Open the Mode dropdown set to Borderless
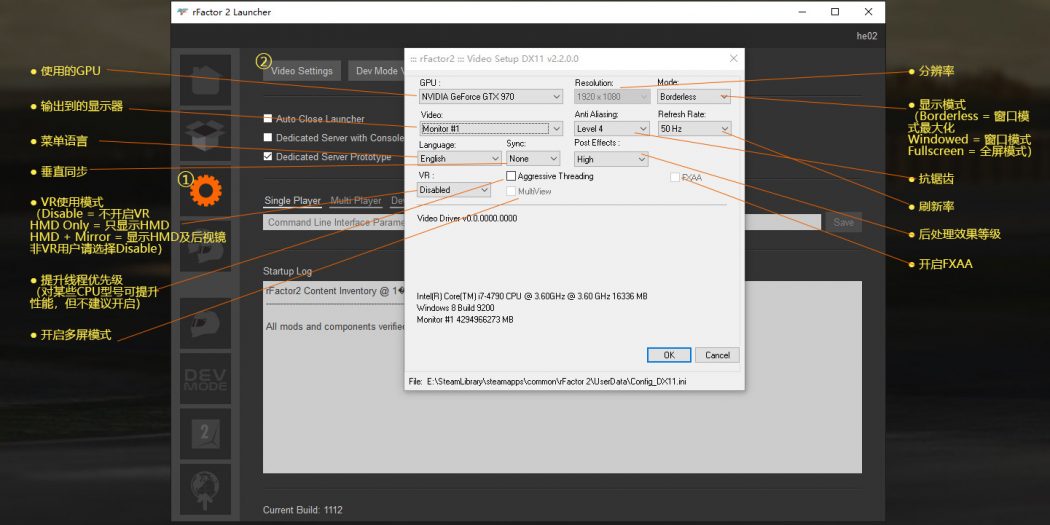The width and height of the screenshot is (1050, 525). point(694,96)
